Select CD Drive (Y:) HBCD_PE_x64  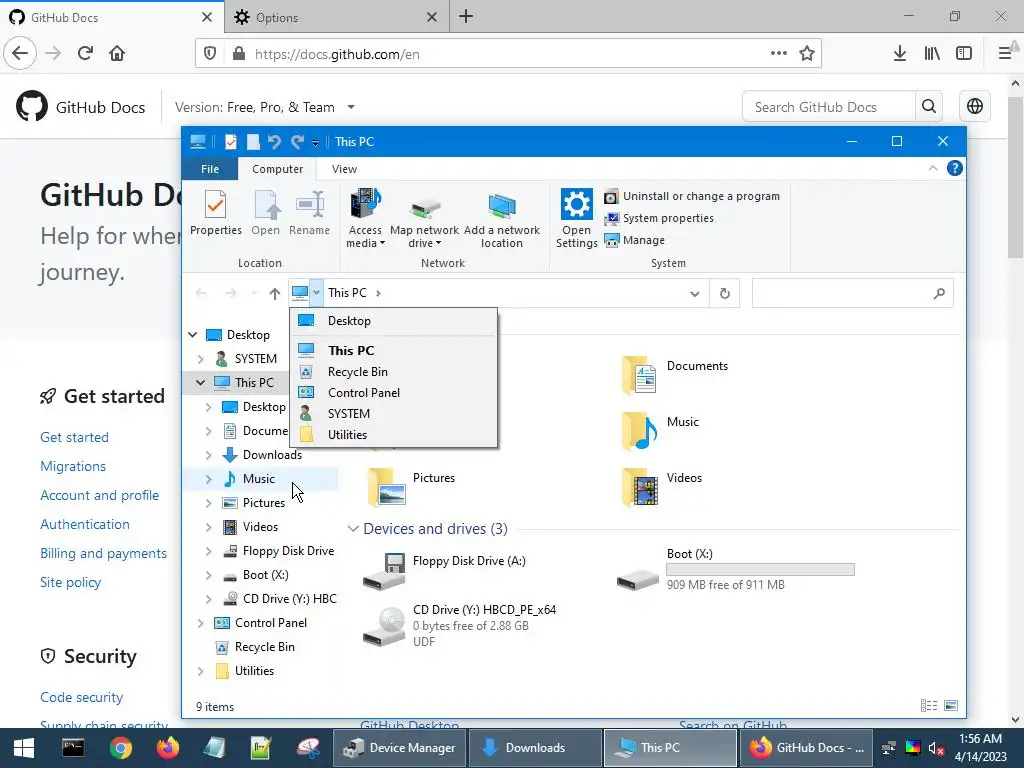(x=460, y=626)
